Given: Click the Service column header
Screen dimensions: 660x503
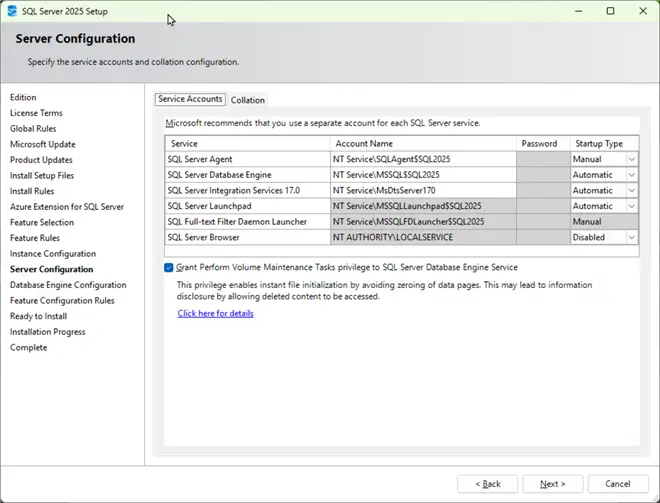Looking at the screenshot, I should (x=248, y=144).
